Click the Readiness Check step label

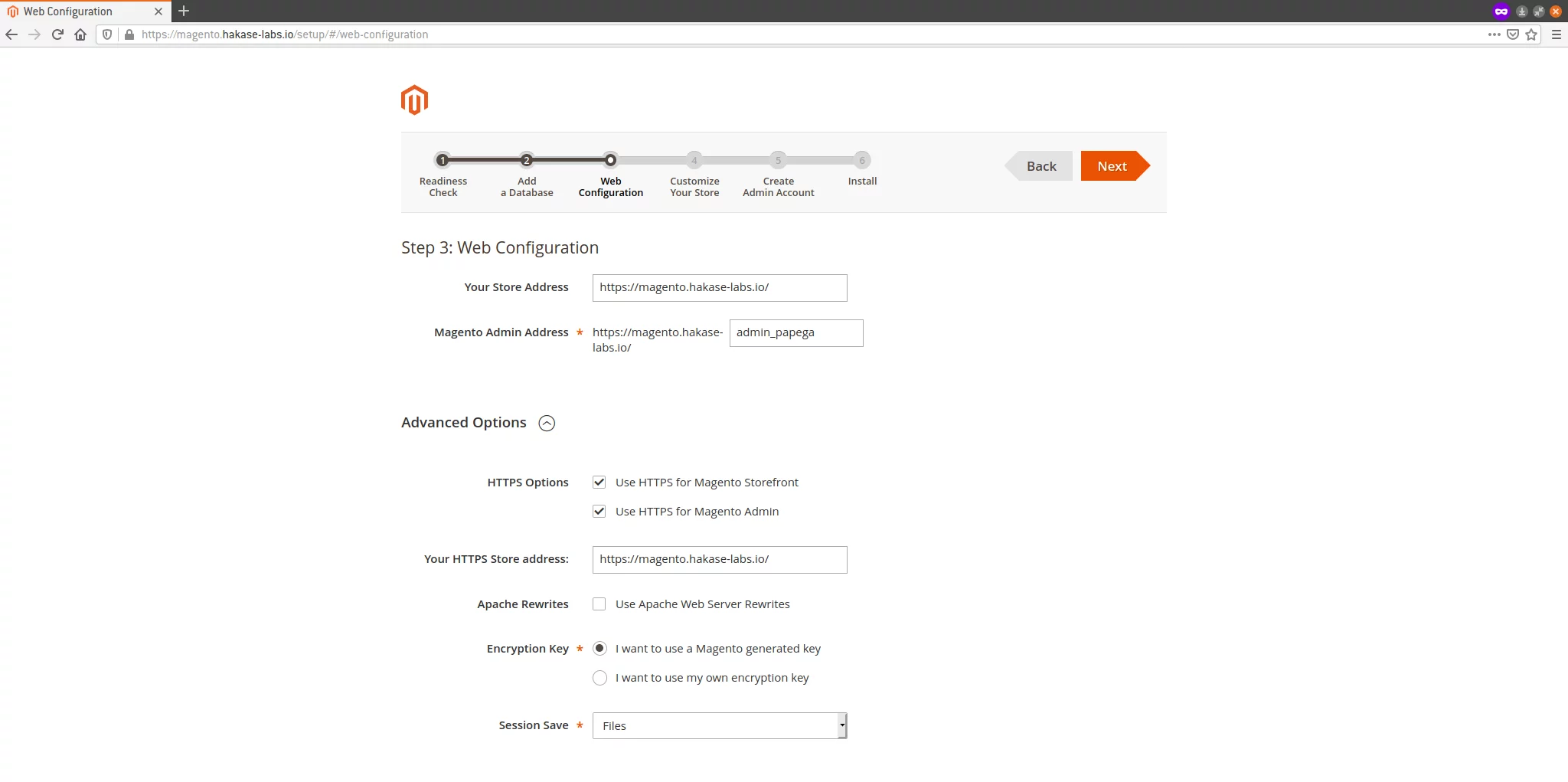click(x=443, y=187)
